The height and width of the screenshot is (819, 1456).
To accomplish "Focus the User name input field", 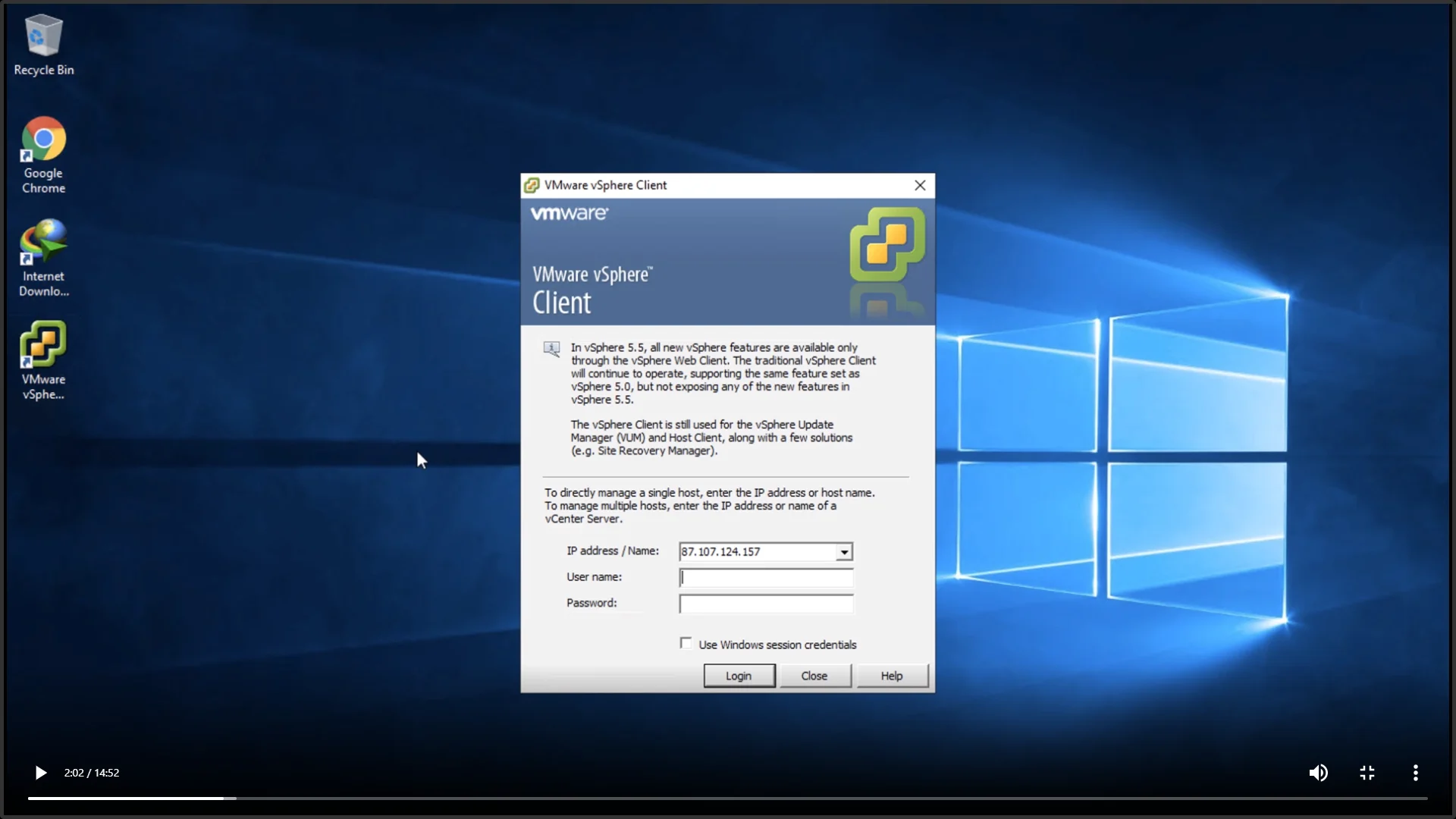I will (766, 578).
